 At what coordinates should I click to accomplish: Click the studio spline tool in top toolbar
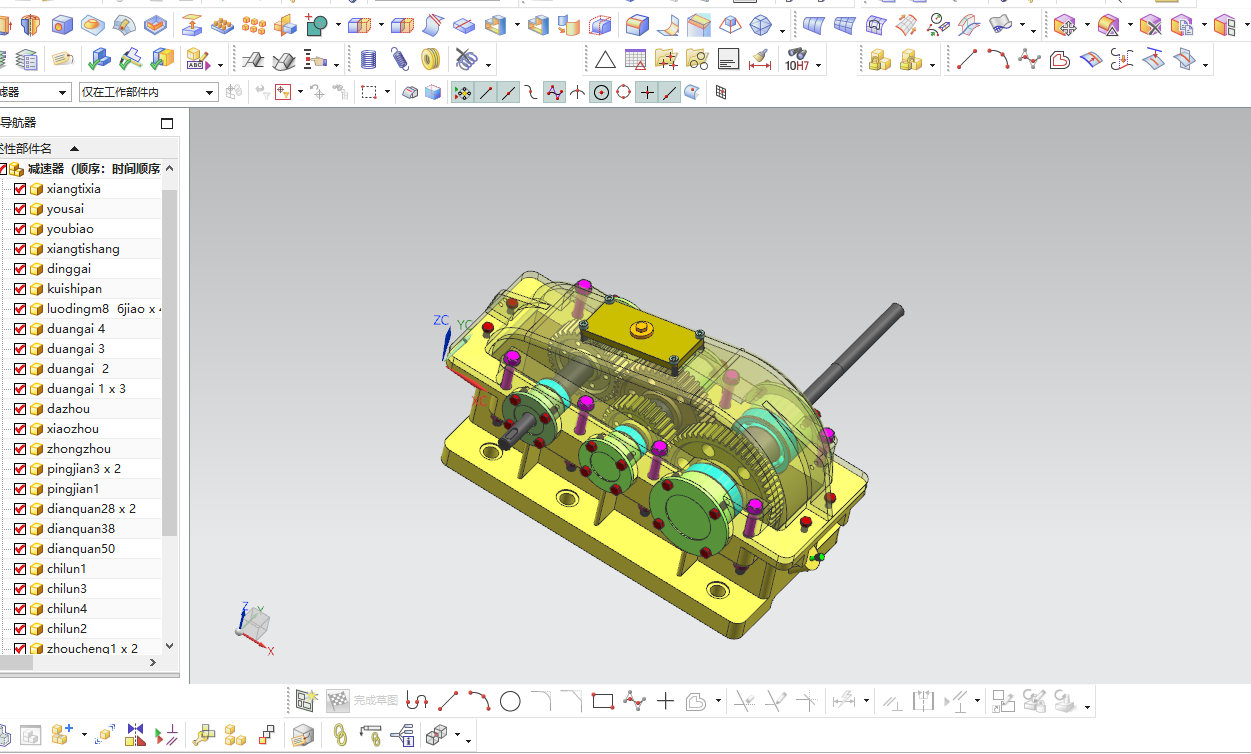(x=1029, y=60)
